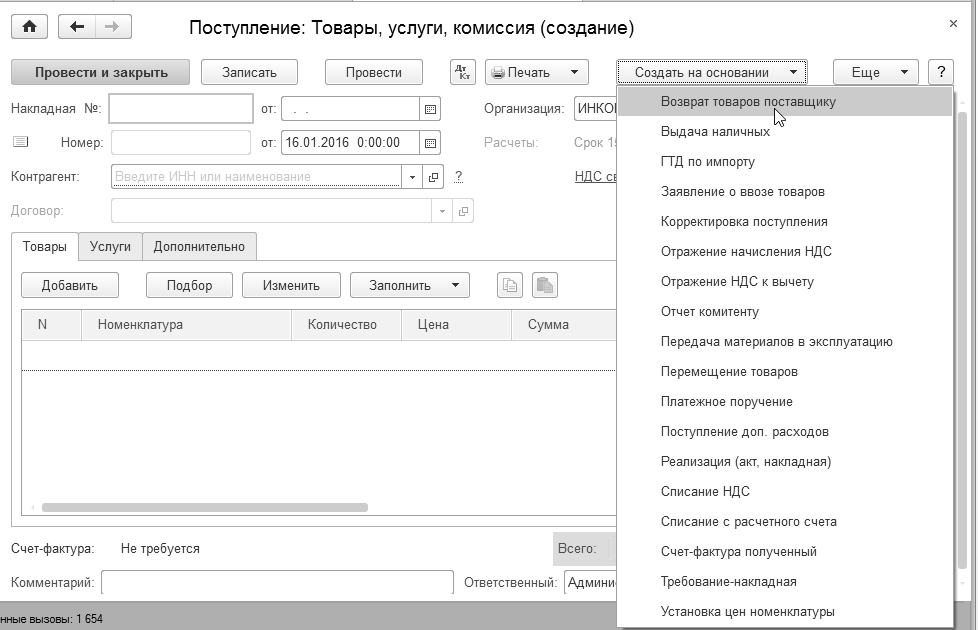Click the Сумма column header

coord(564,325)
